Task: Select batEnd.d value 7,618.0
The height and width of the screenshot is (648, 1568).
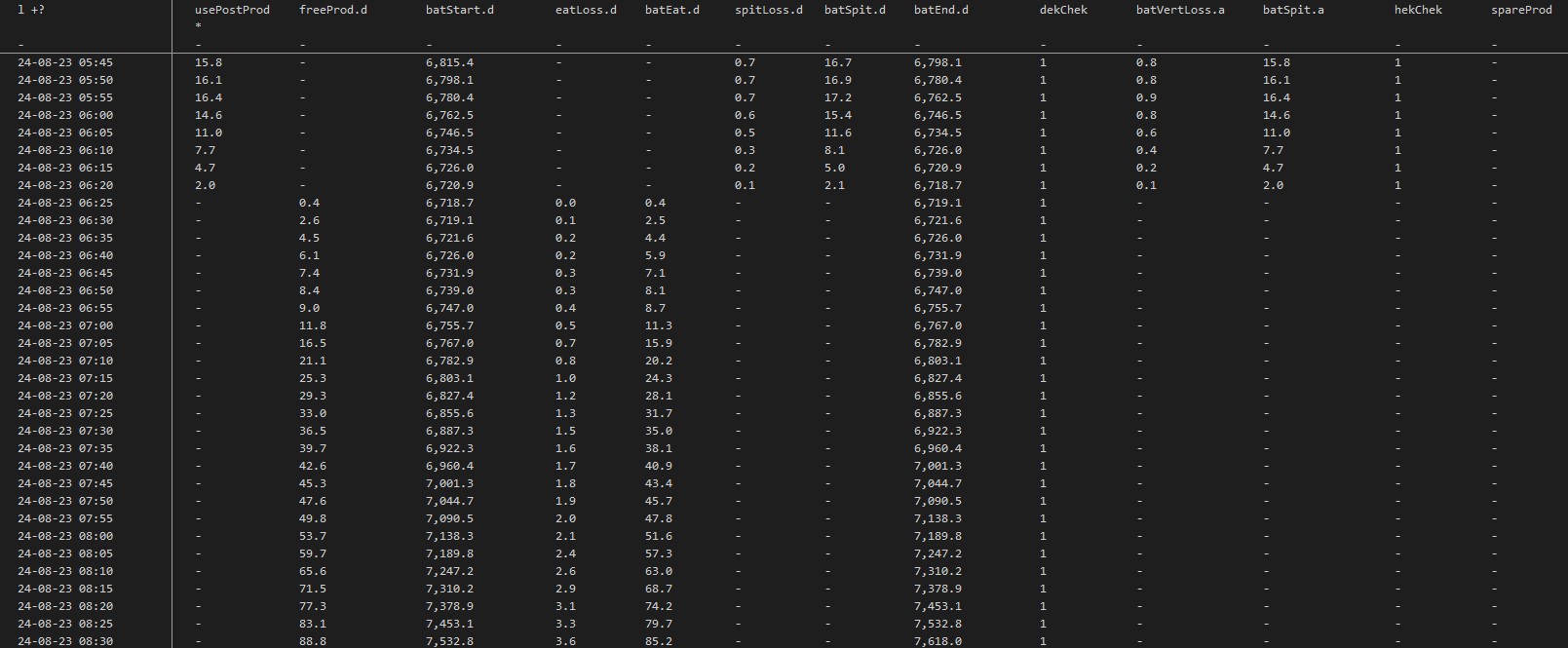Action: 937,641
